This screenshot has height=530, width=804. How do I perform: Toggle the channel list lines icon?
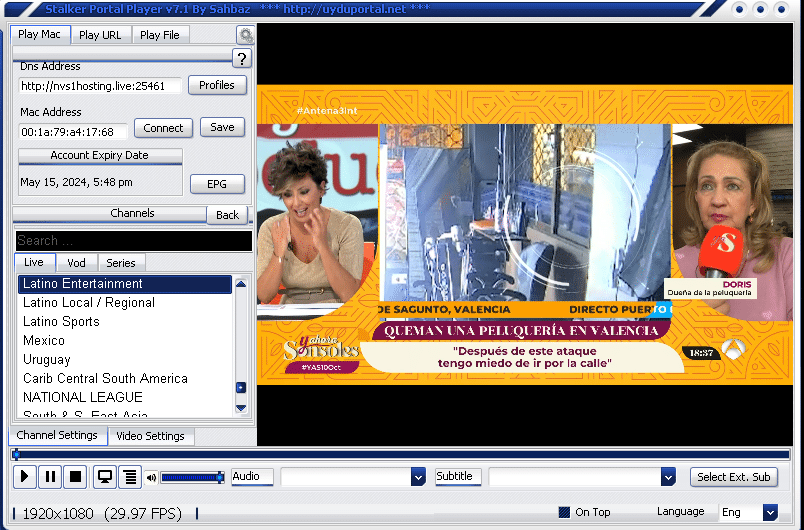[130, 477]
